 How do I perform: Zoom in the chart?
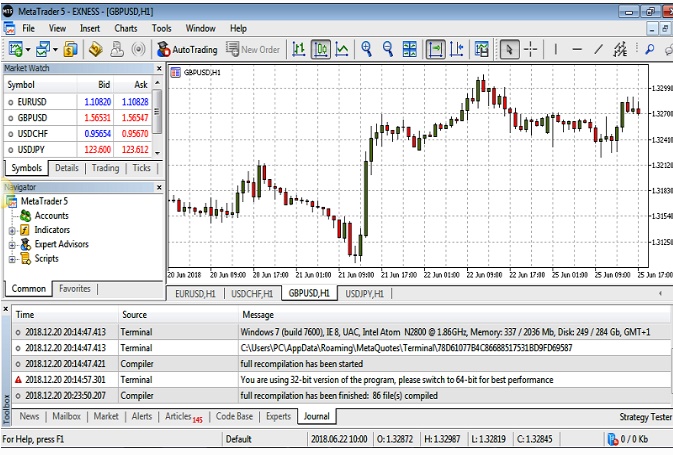[x=367, y=49]
